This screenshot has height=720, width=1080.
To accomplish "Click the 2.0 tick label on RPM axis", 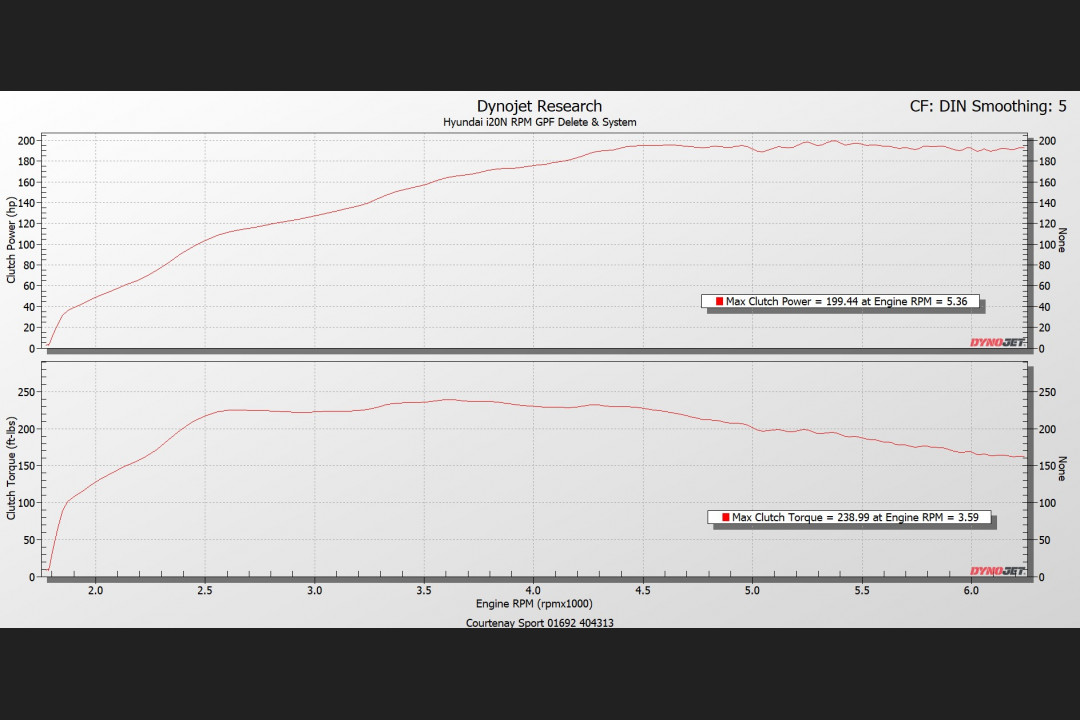I will pyautogui.click(x=96, y=590).
